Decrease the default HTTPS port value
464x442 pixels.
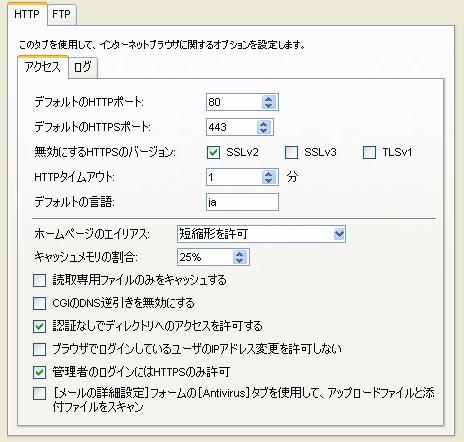click(264, 130)
